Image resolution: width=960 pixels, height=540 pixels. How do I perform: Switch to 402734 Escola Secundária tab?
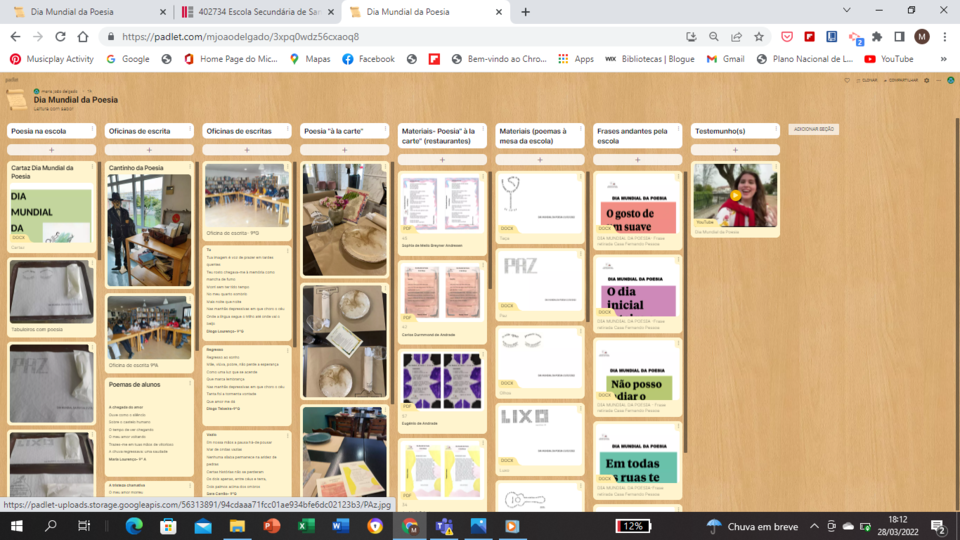(x=258, y=12)
